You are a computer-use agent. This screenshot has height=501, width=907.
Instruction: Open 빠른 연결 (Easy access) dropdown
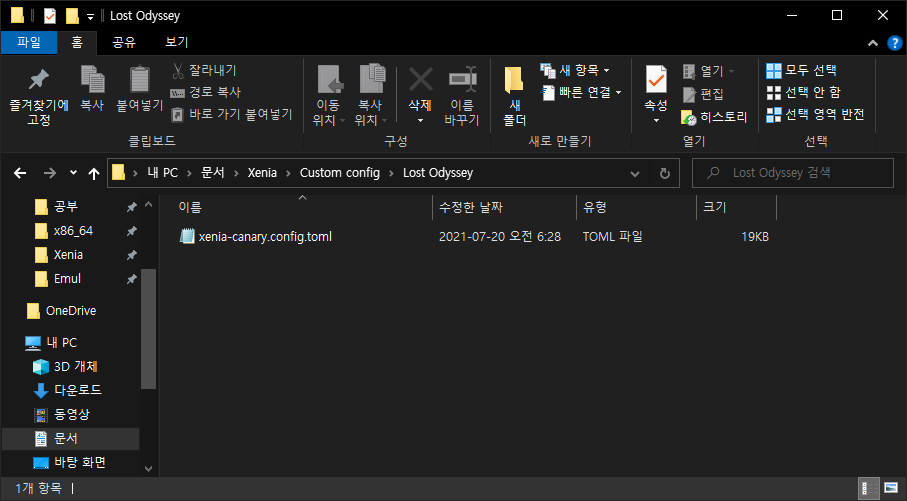tap(581, 93)
